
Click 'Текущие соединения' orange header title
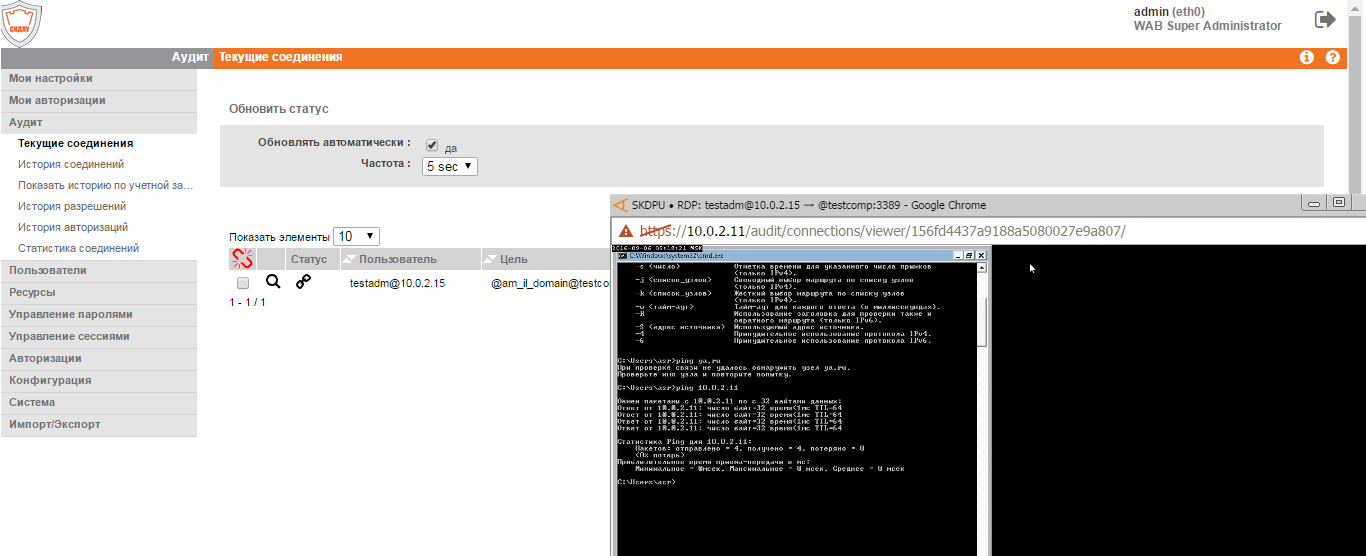point(281,57)
